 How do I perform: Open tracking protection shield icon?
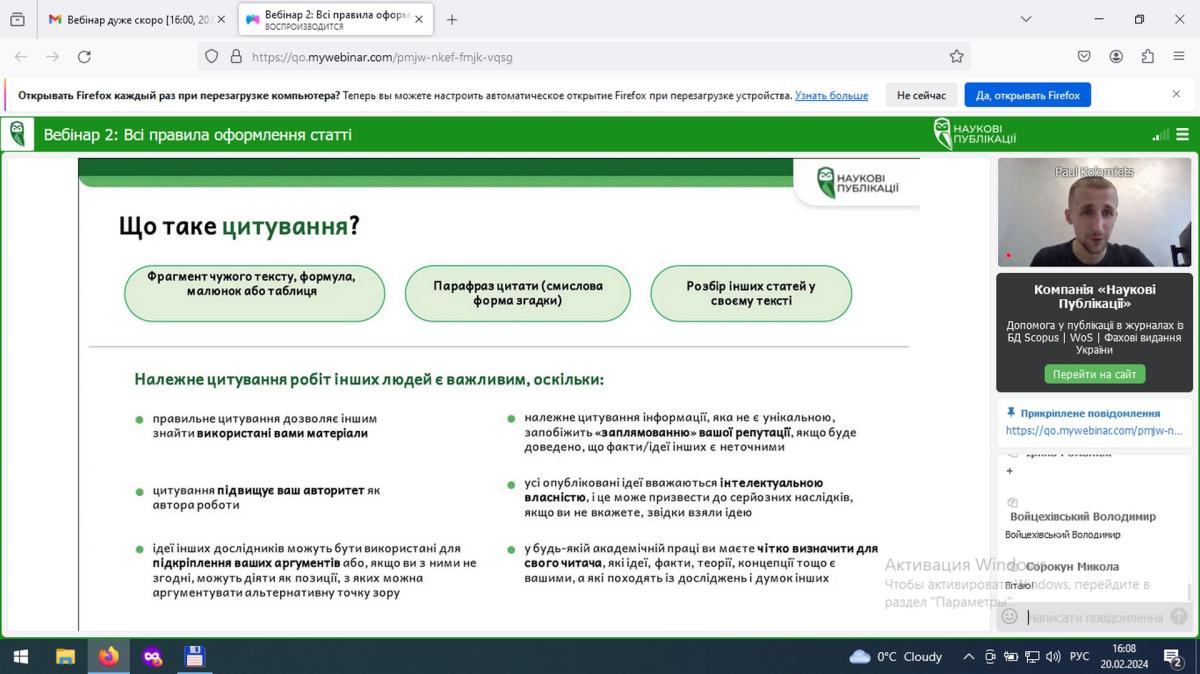pyautogui.click(x=211, y=57)
